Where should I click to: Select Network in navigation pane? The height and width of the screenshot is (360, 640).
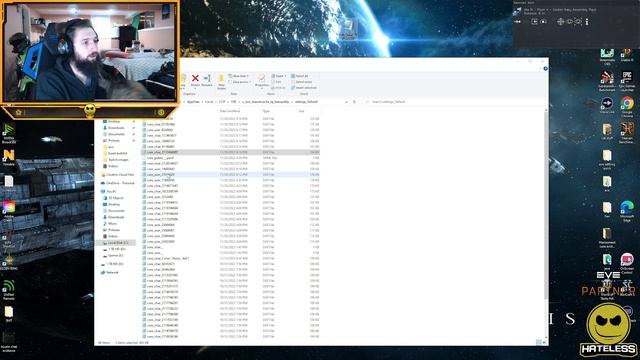[109, 272]
